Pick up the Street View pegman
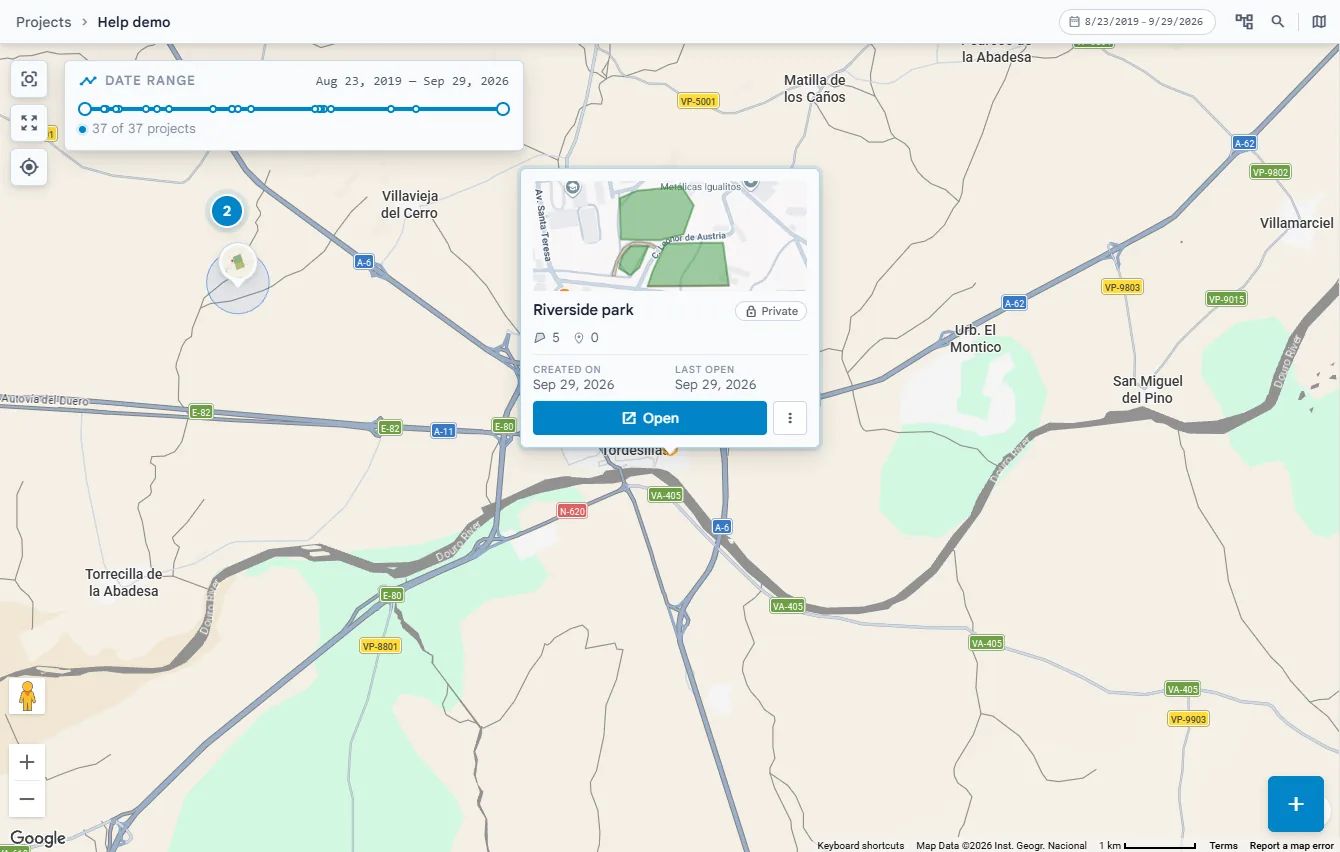This screenshot has width=1340, height=852. point(27,695)
